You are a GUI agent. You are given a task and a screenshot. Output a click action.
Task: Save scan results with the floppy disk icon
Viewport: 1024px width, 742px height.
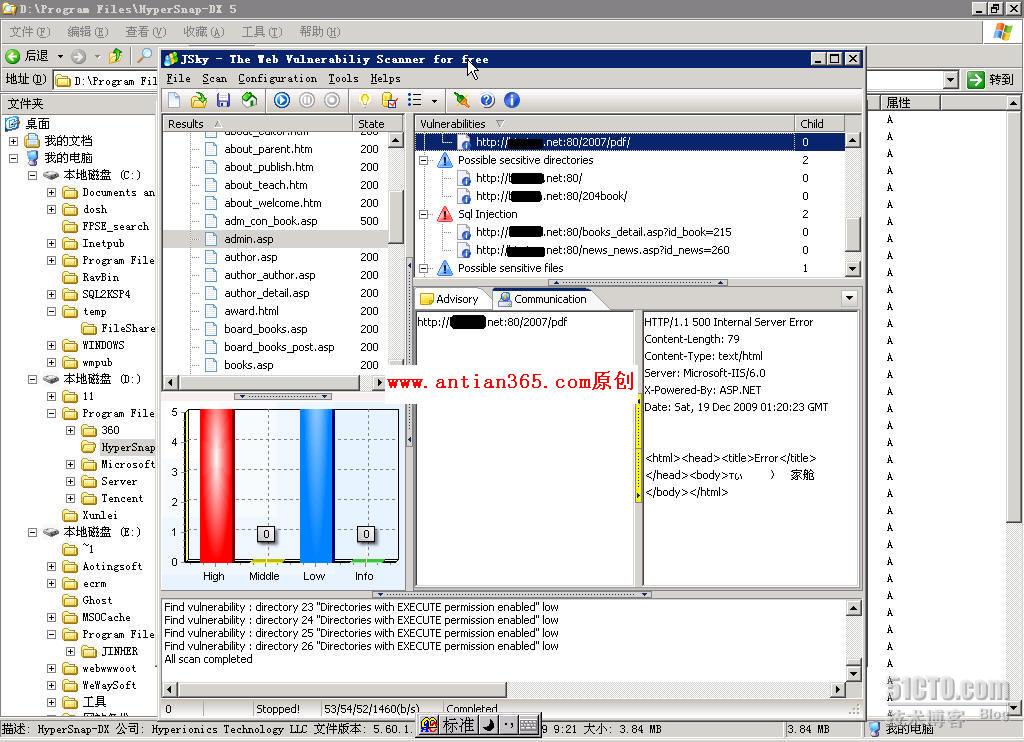click(223, 100)
